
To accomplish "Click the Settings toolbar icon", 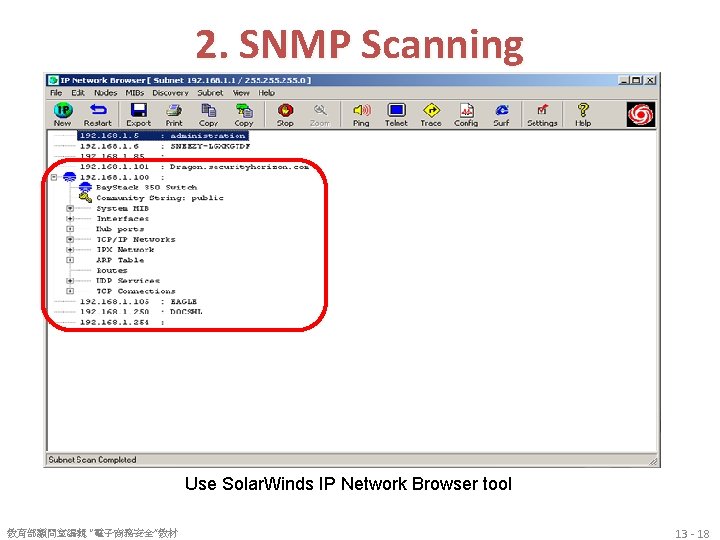I will coord(542,110).
